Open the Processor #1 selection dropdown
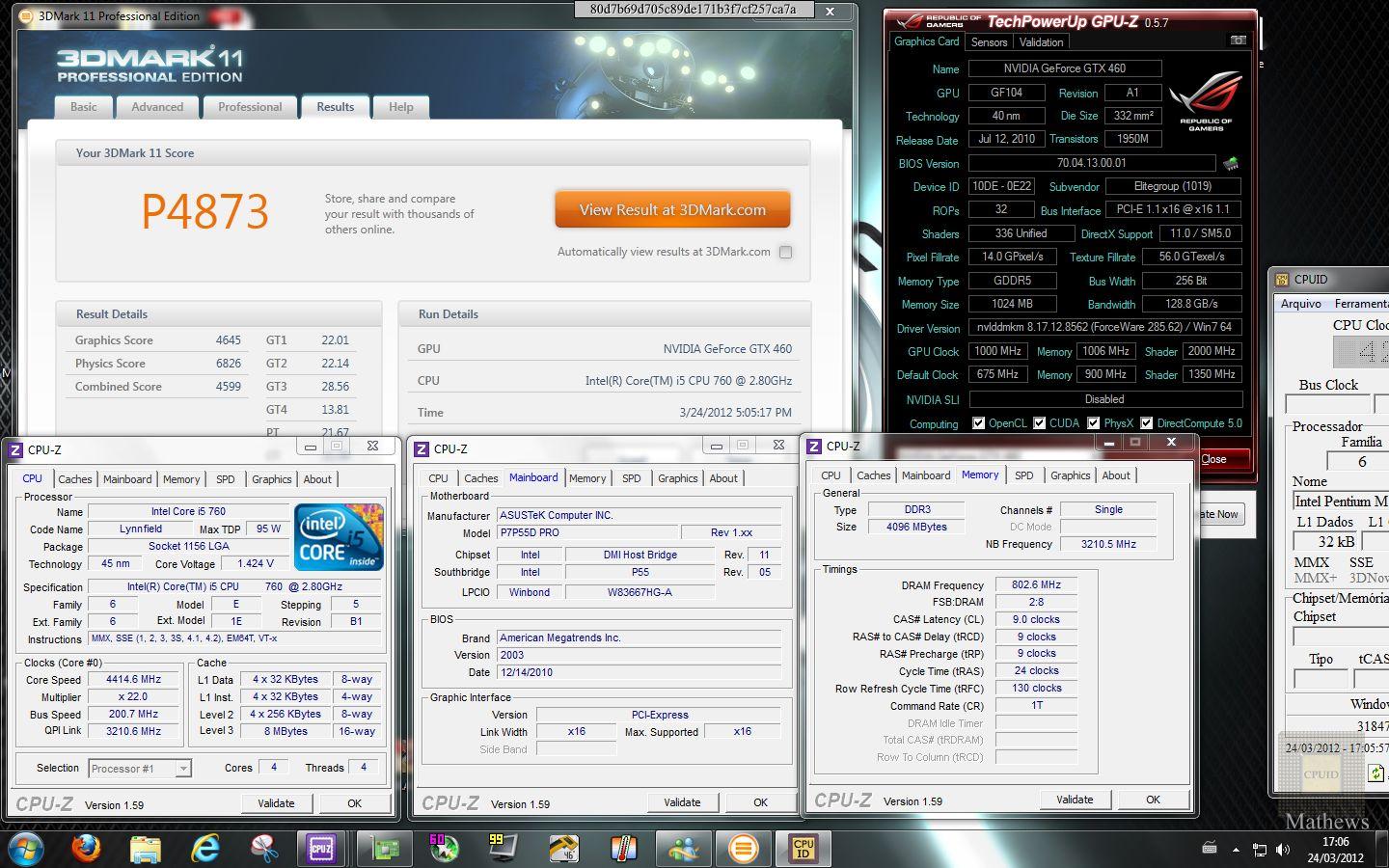This screenshot has width=1389, height=868. point(140,769)
